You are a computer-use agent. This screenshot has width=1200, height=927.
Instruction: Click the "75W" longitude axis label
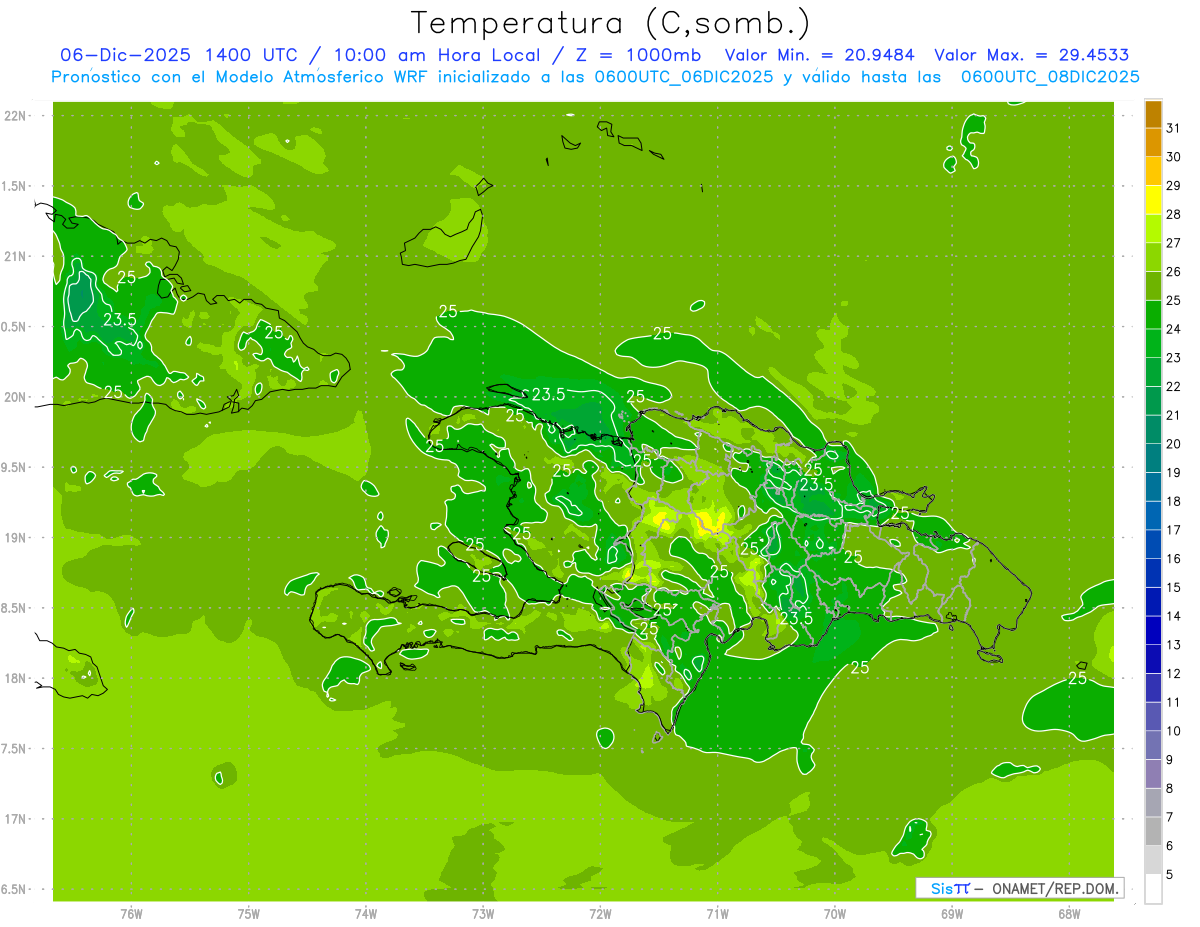249,914
